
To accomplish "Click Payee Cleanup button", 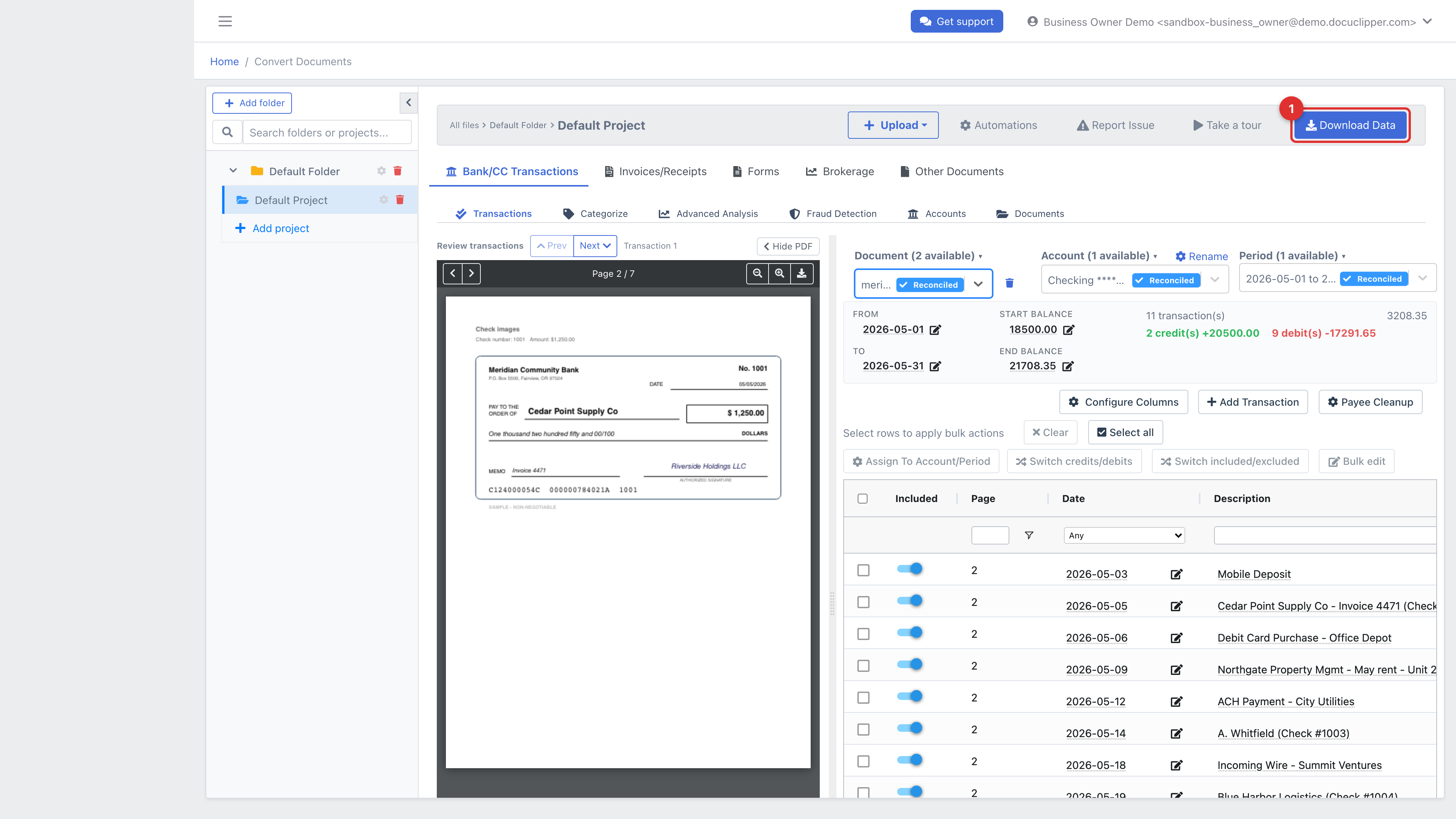I will [x=1370, y=402].
